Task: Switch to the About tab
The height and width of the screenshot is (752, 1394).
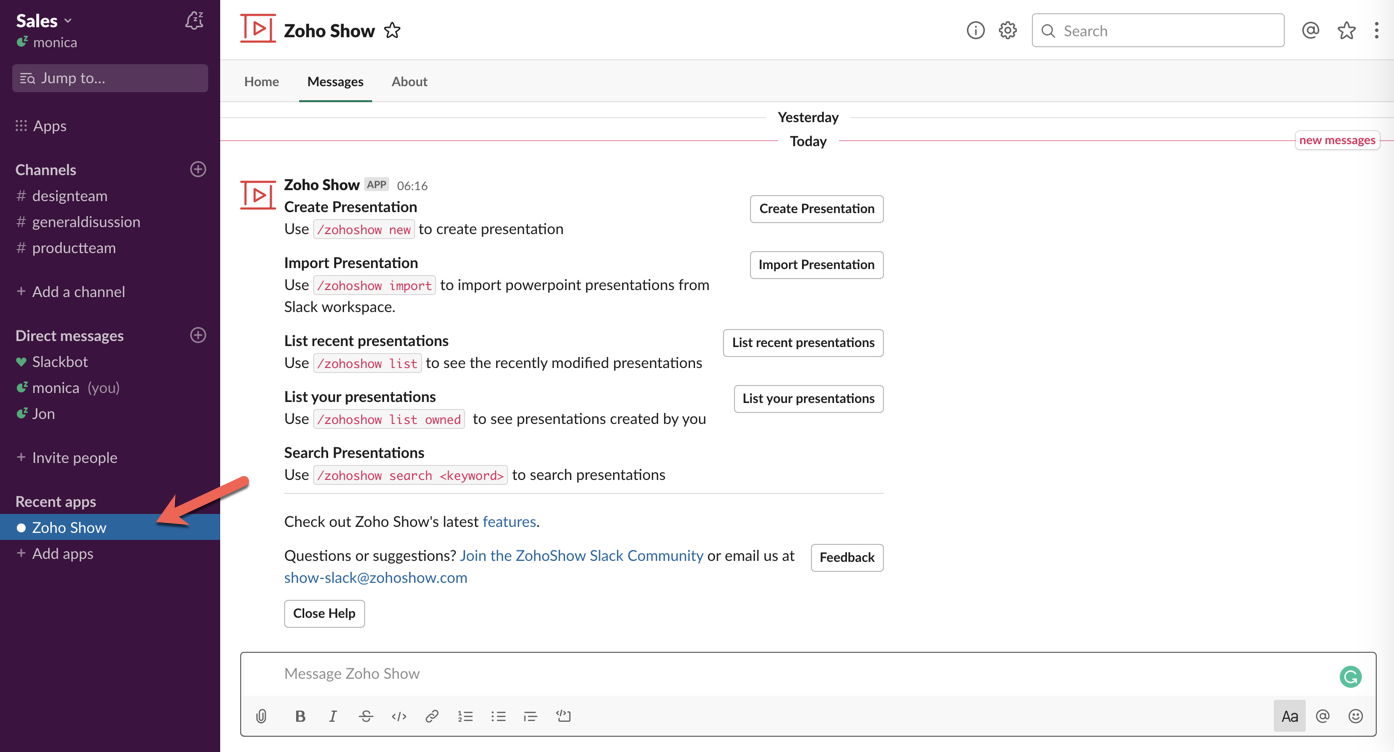Action: 409,82
